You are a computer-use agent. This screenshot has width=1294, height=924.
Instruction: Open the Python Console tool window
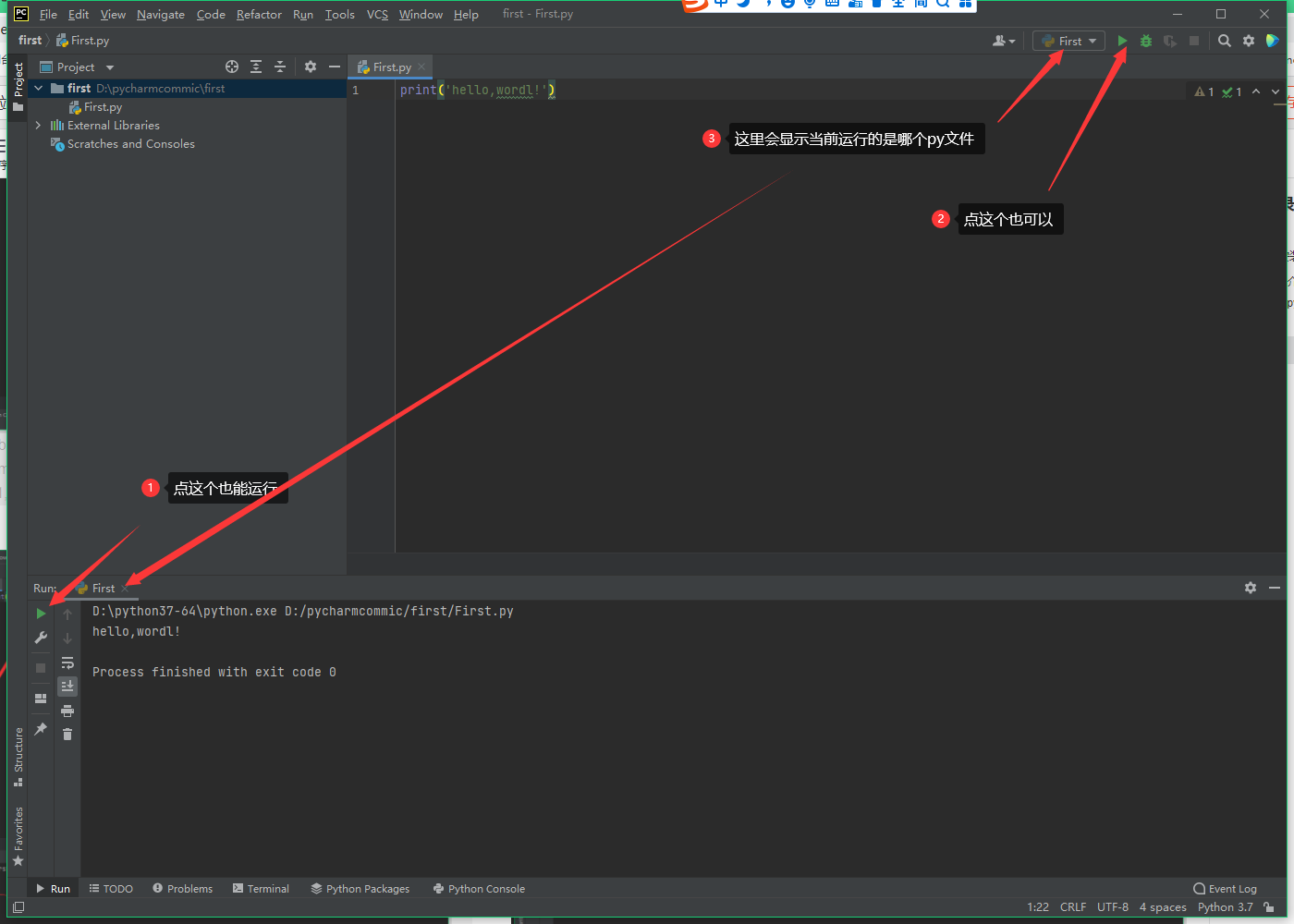click(479, 889)
